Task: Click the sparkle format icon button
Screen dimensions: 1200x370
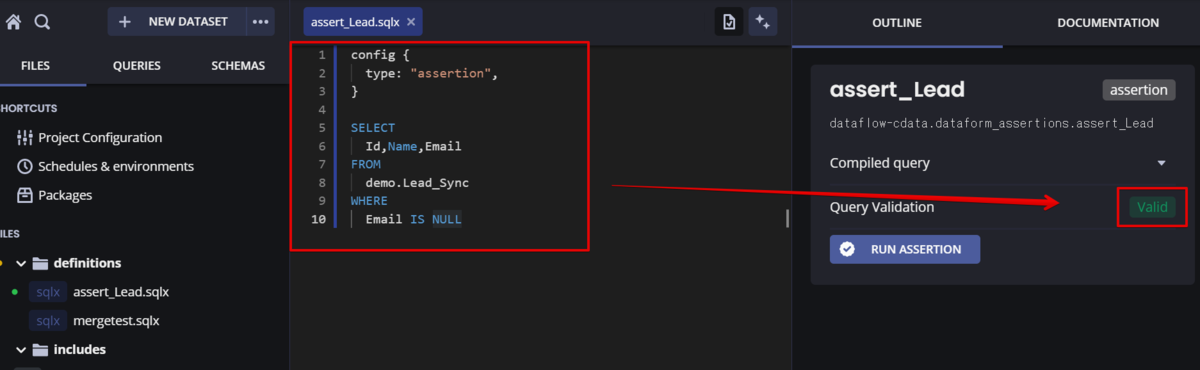Action: pos(763,21)
